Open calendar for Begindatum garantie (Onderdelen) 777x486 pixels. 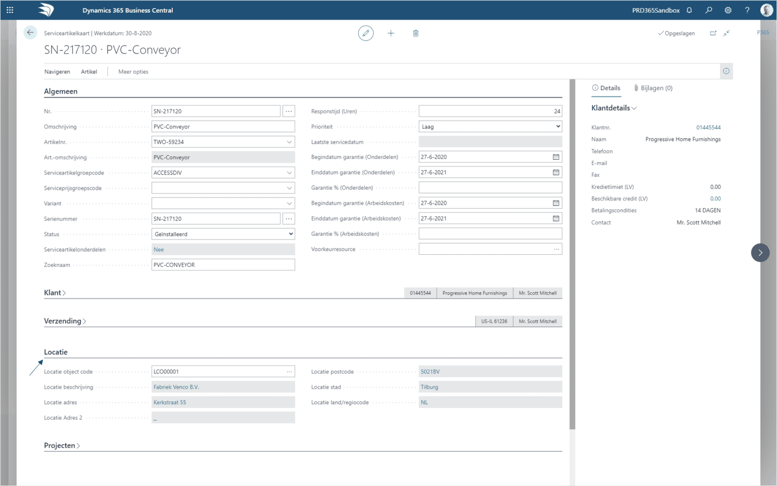click(556, 157)
